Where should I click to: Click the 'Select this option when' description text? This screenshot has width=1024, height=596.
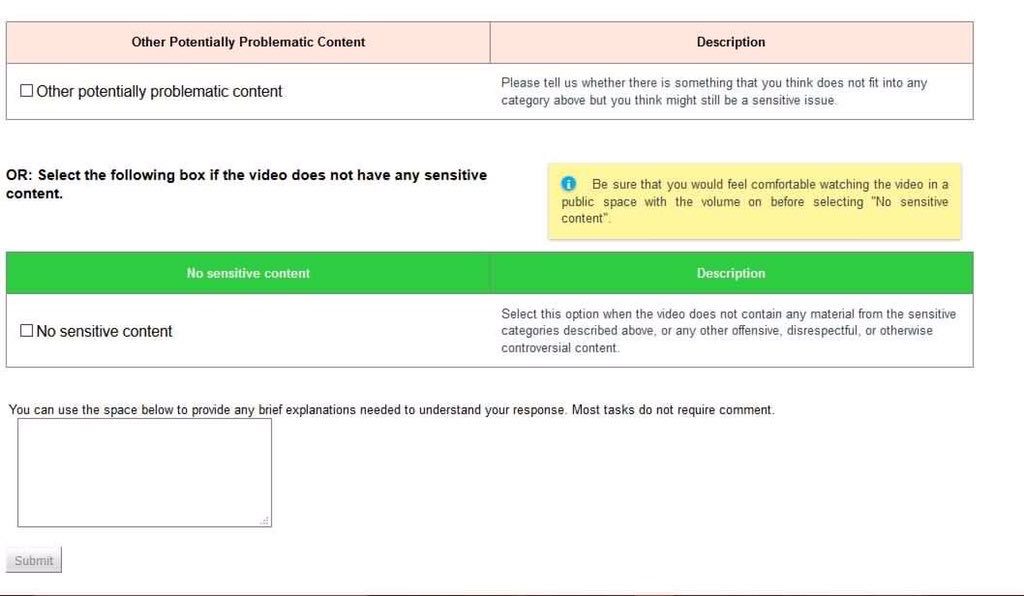tap(728, 314)
